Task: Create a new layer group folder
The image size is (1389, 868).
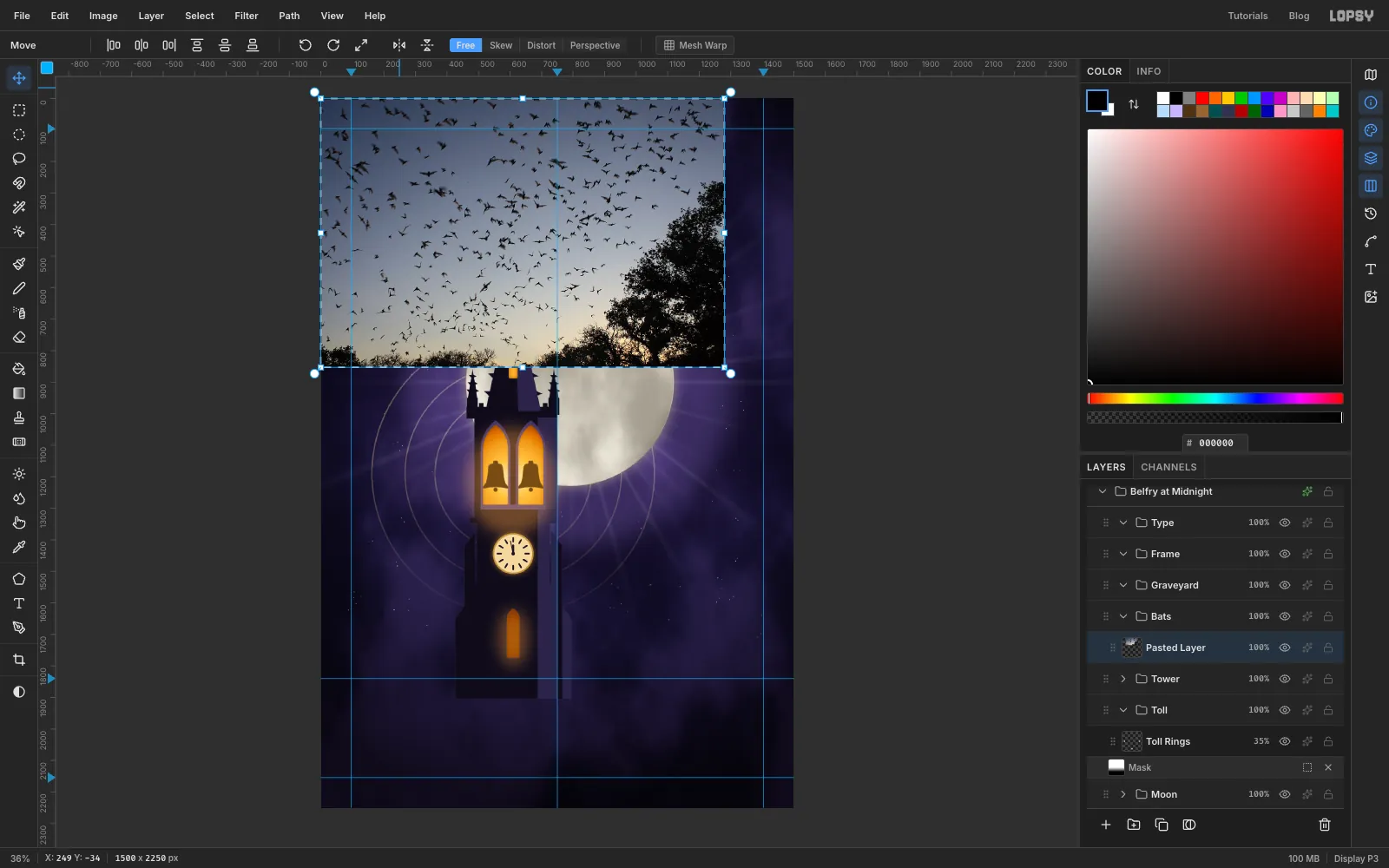Action: [1134, 825]
